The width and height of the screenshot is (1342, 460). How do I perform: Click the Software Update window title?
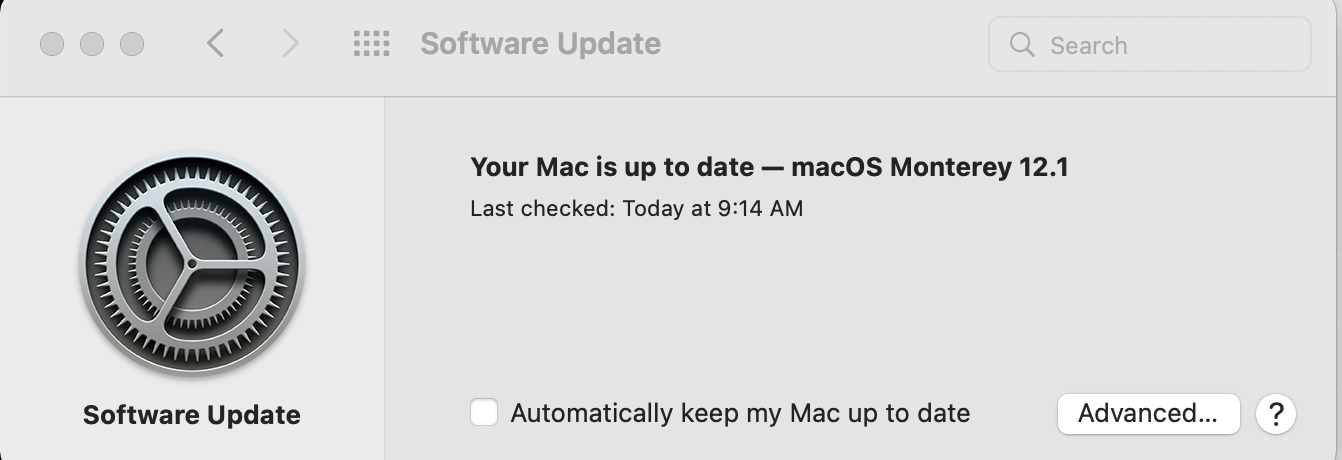click(x=540, y=44)
